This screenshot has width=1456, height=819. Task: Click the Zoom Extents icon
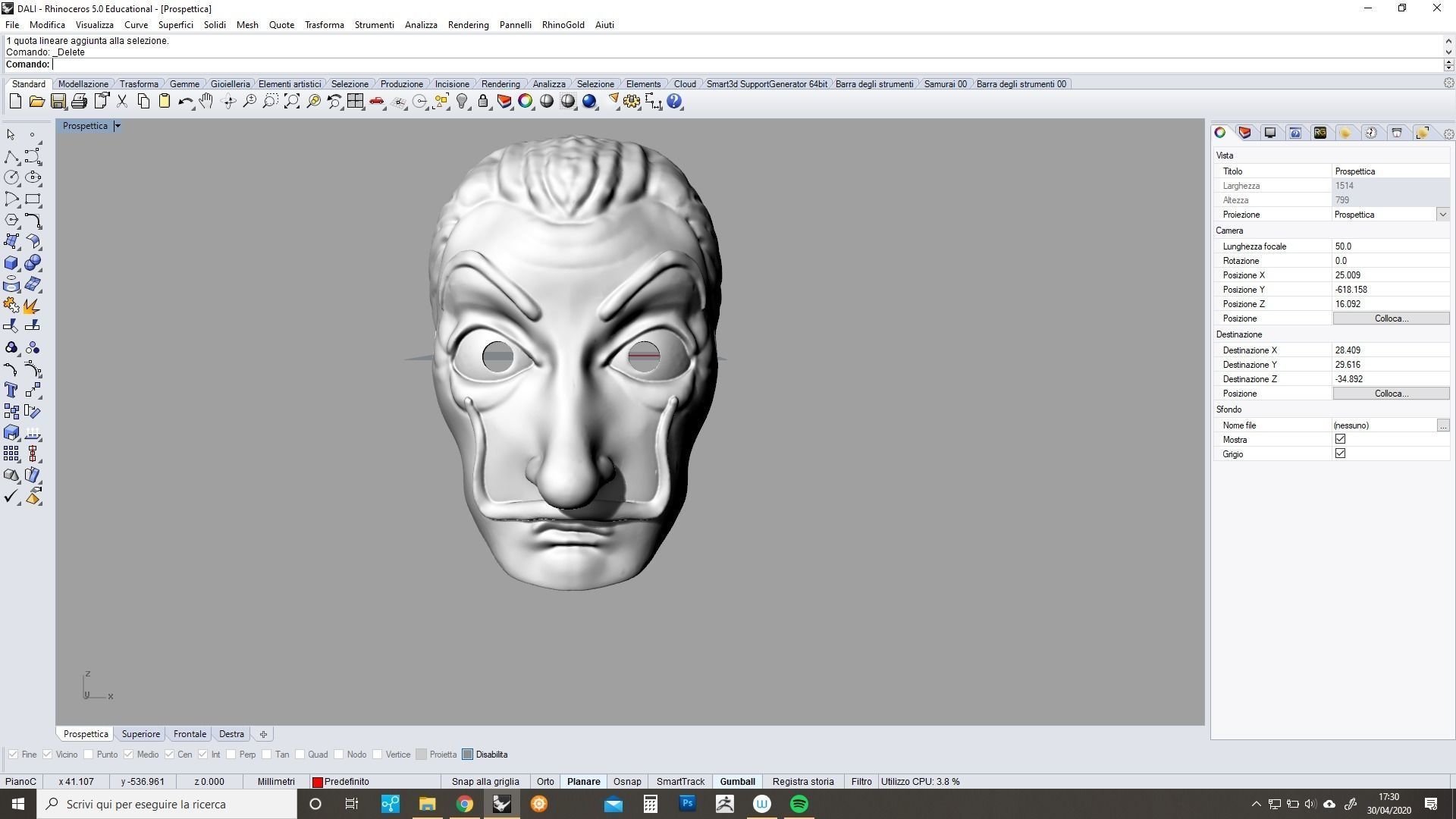[x=292, y=102]
